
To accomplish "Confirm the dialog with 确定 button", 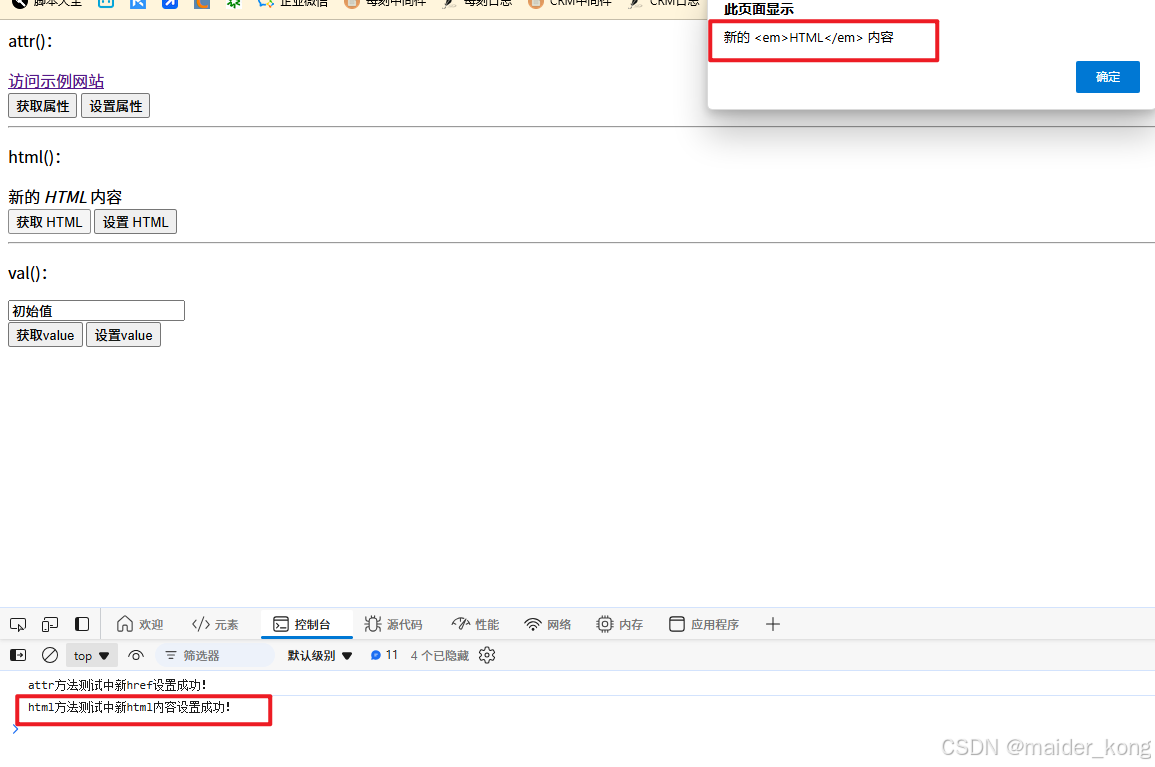I will tap(1107, 76).
